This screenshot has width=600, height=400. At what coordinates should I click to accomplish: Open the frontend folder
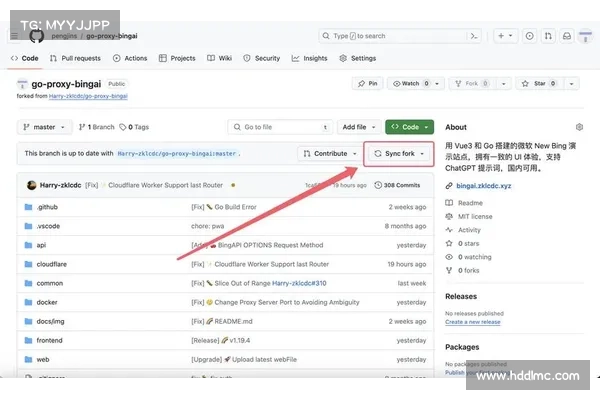49,341
